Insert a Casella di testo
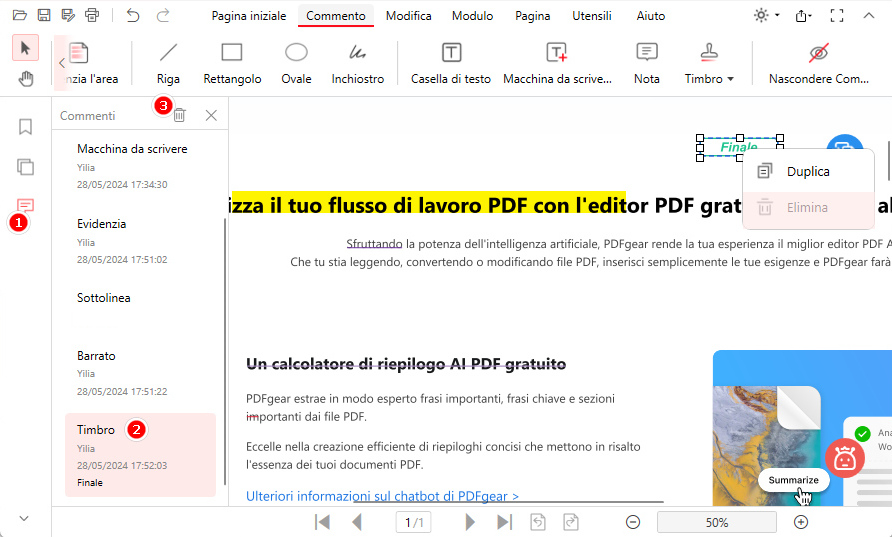The image size is (892, 537). pyautogui.click(x=451, y=64)
